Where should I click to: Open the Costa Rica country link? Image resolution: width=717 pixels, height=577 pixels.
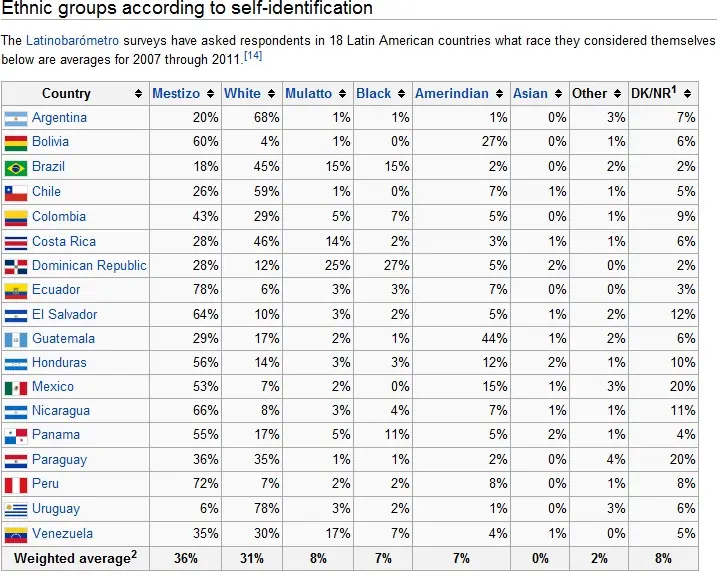63,241
